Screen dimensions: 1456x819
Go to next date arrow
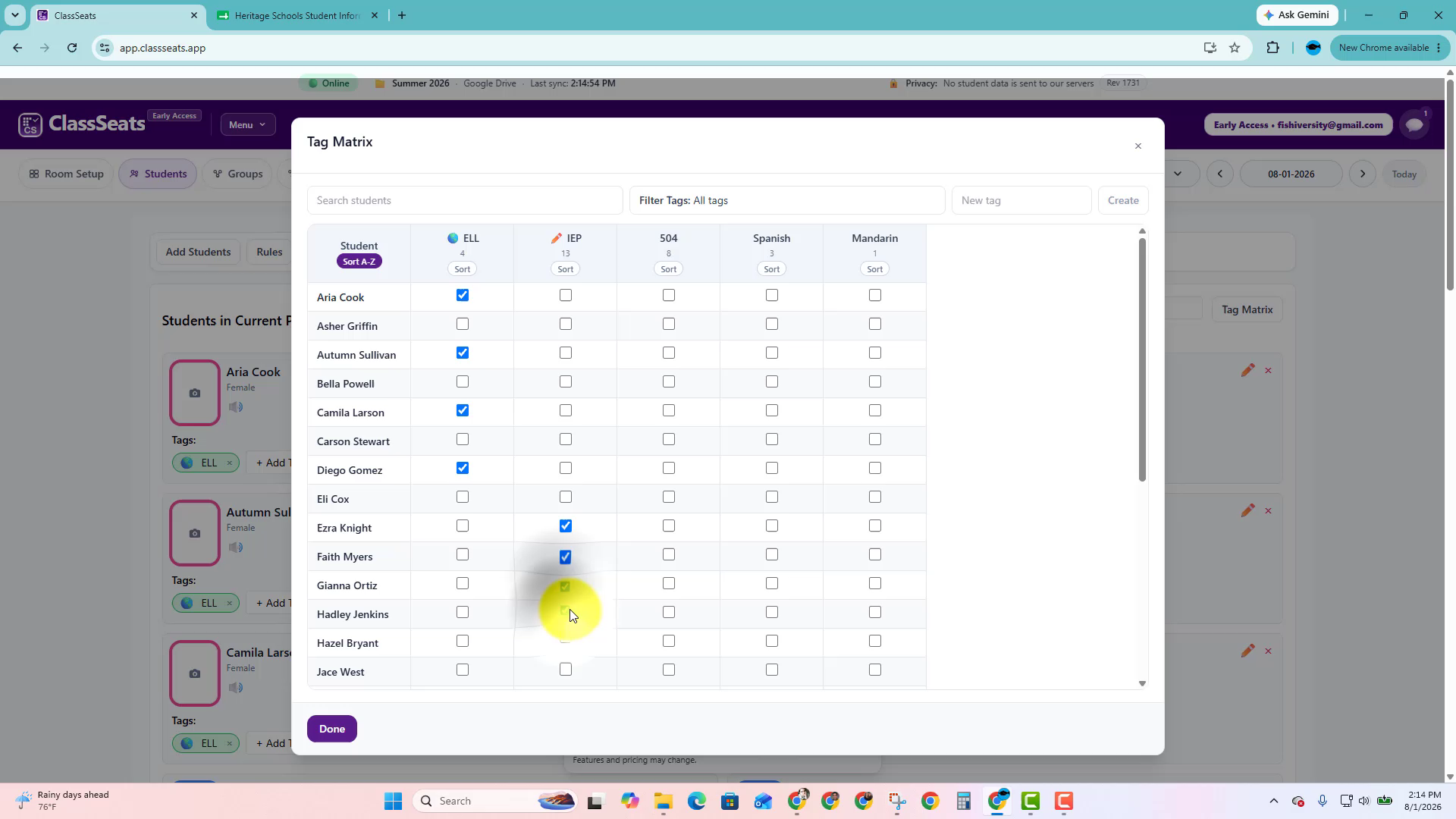click(x=1362, y=174)
